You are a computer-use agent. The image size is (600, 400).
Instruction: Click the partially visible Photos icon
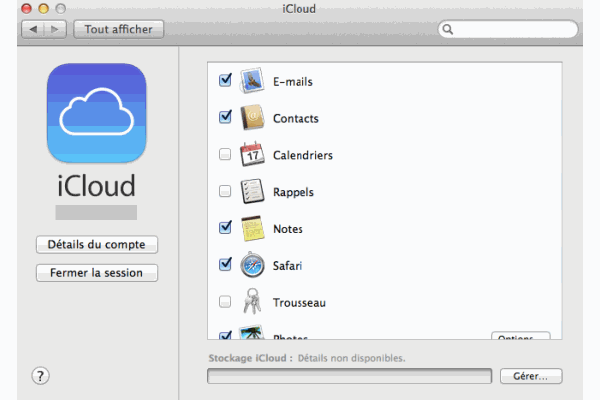(x=251, y=332)
